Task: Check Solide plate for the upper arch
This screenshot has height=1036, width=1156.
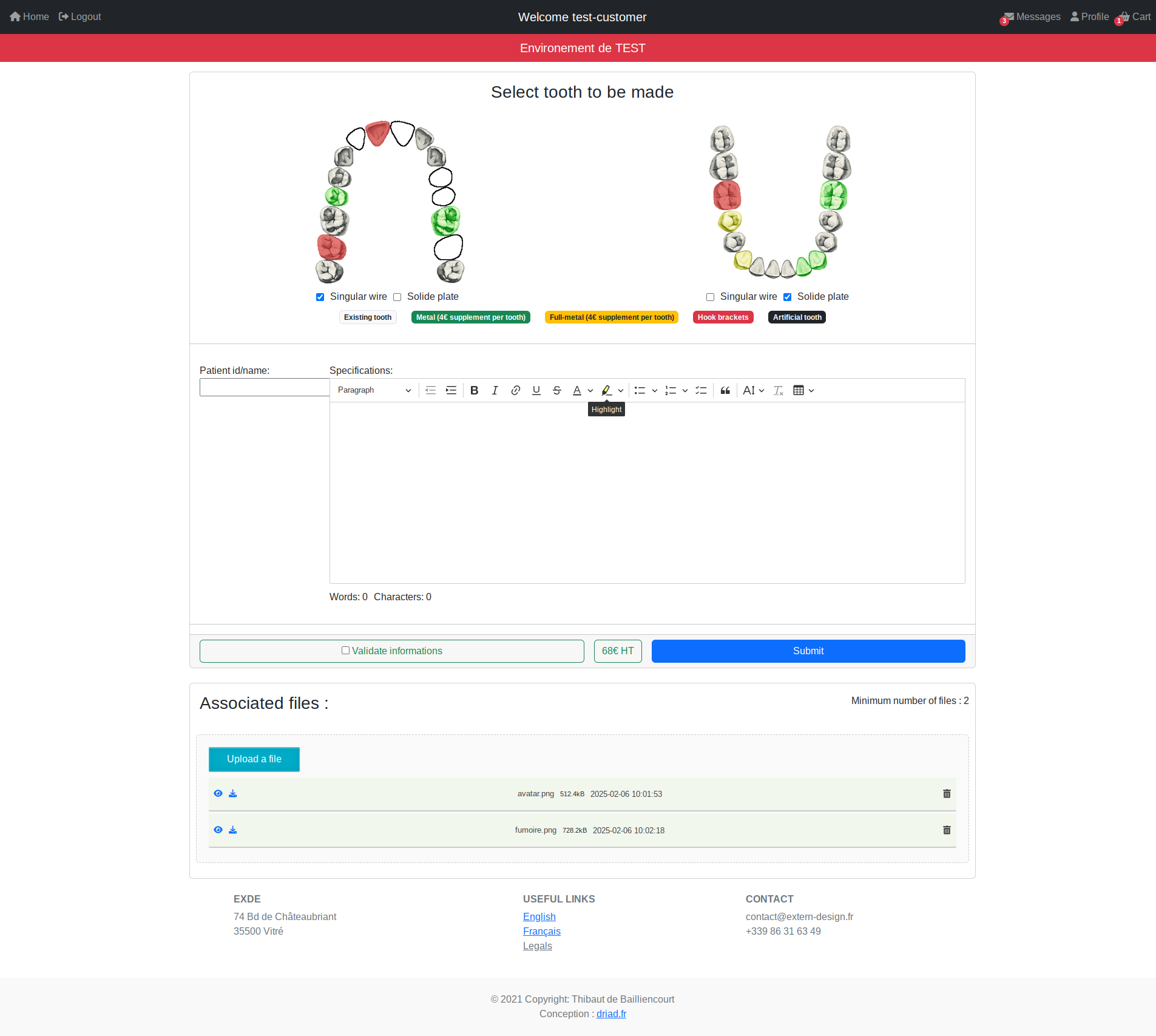Action: point(397,297)
